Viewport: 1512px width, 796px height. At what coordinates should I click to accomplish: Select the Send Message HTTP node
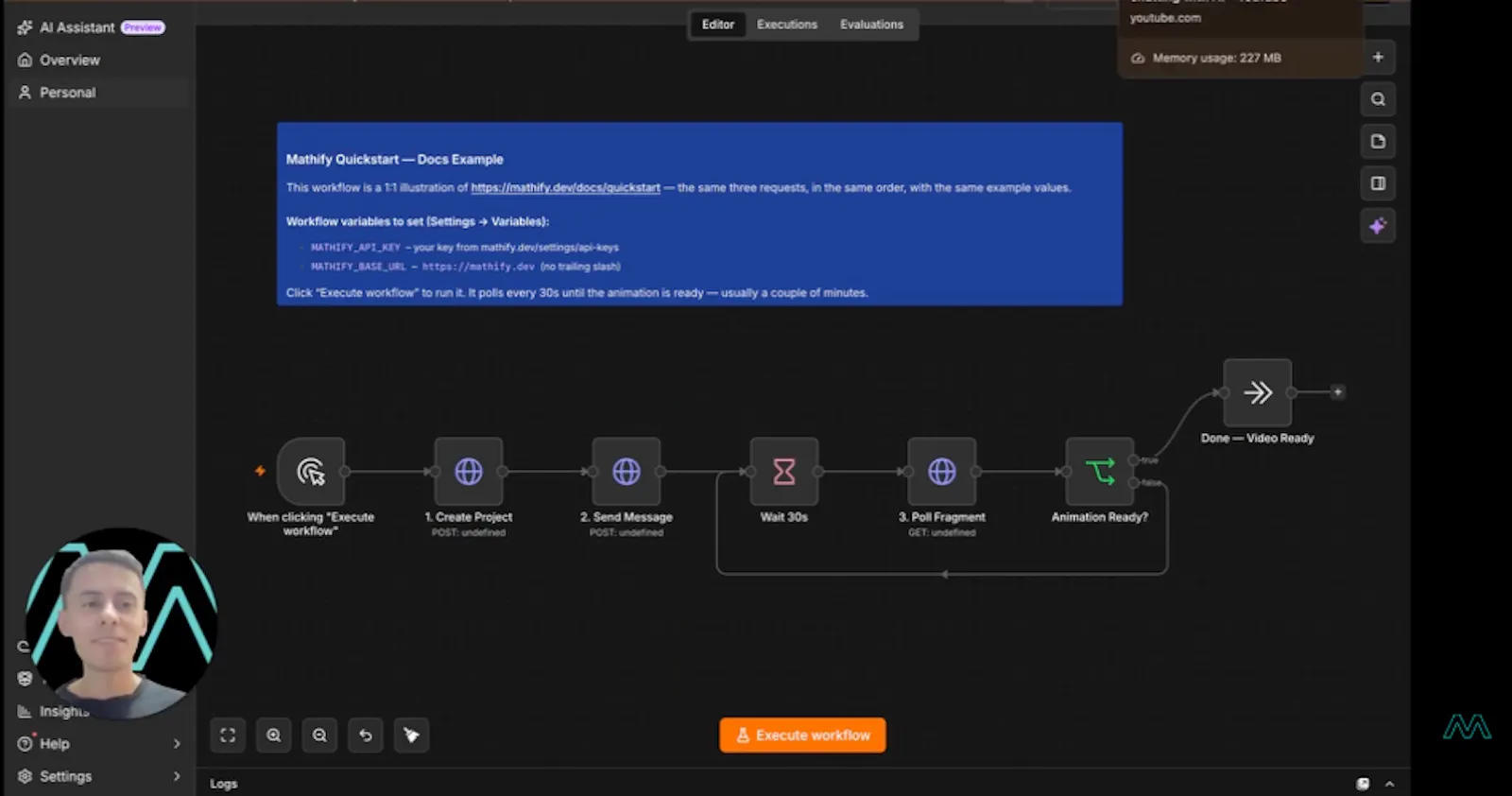coord(627,471)
